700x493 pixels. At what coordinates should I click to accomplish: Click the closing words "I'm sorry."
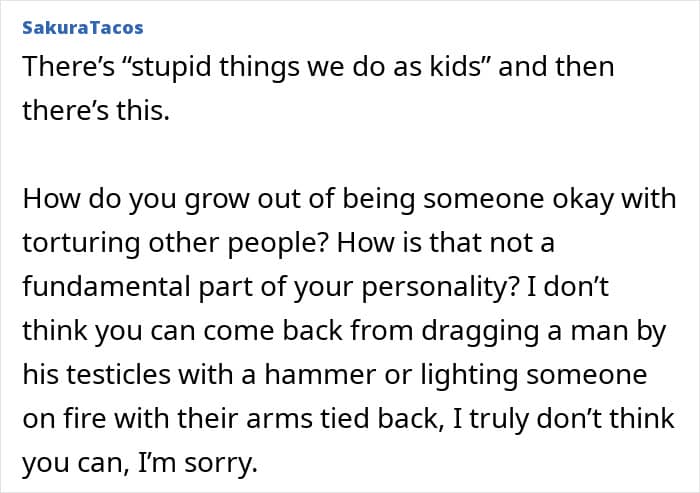pyautogui.click(x=197, y=463)
